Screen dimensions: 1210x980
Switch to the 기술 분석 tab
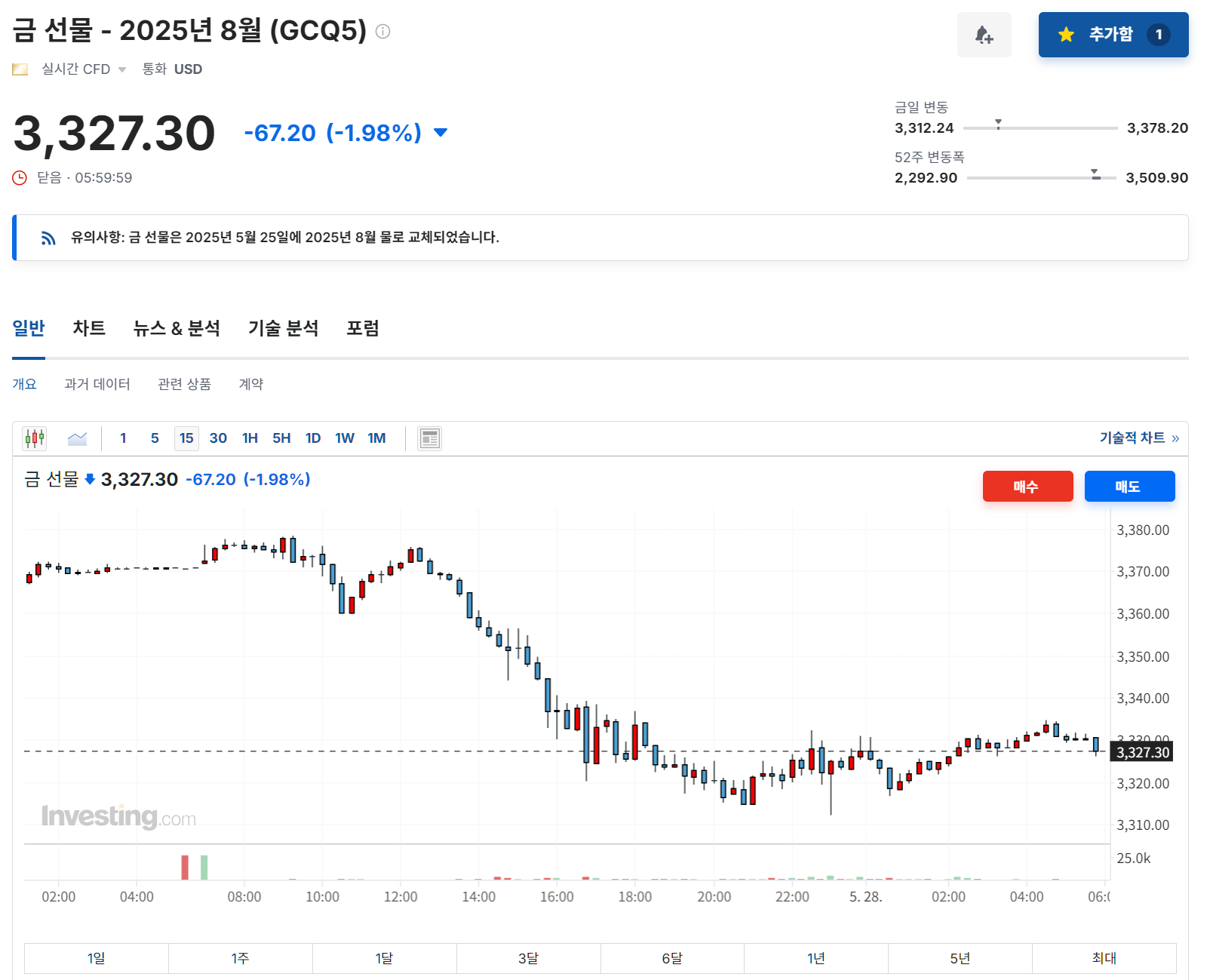tap(282, 328)
